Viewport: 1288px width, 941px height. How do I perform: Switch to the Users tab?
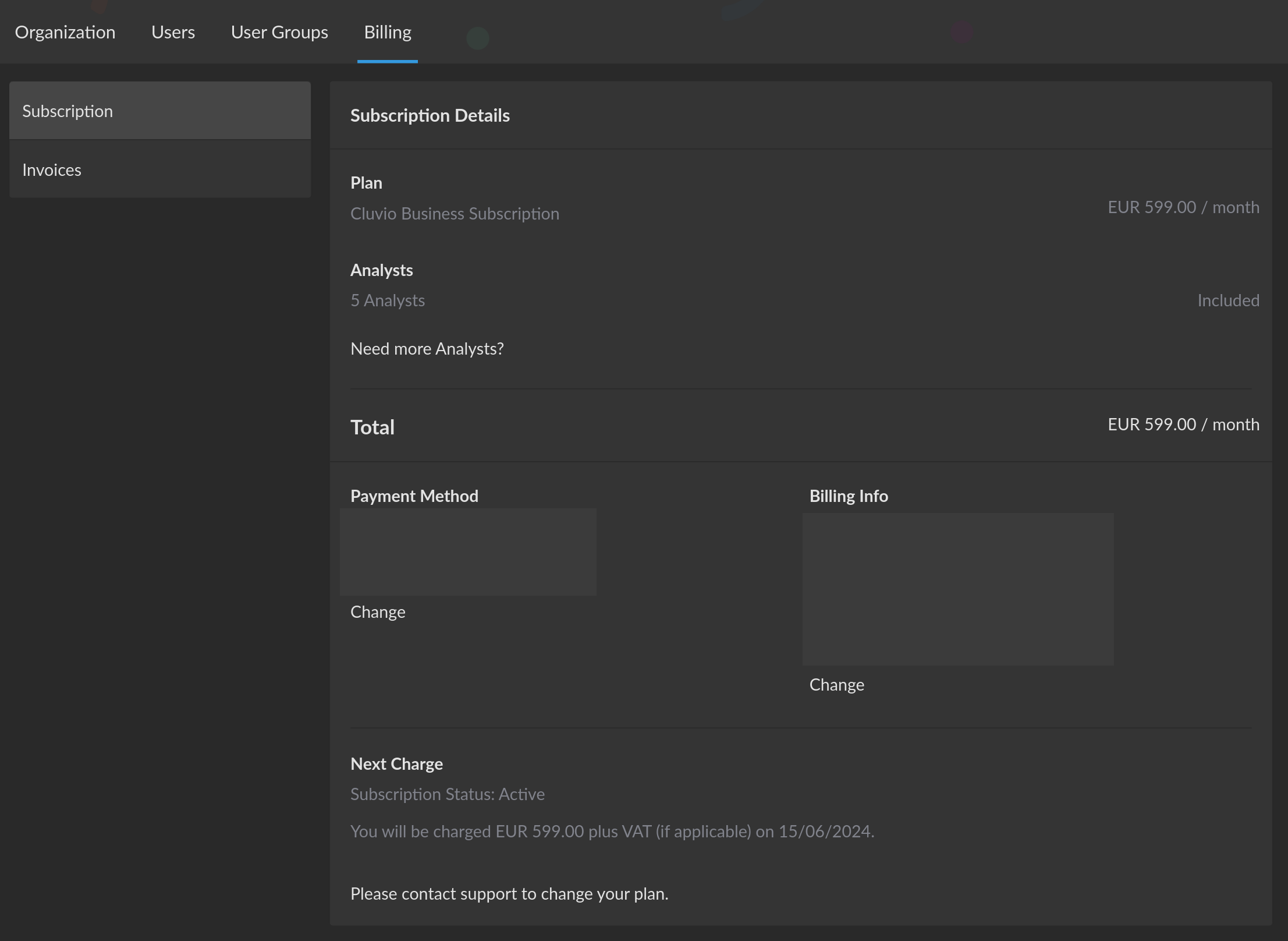(x=173, y=32)
